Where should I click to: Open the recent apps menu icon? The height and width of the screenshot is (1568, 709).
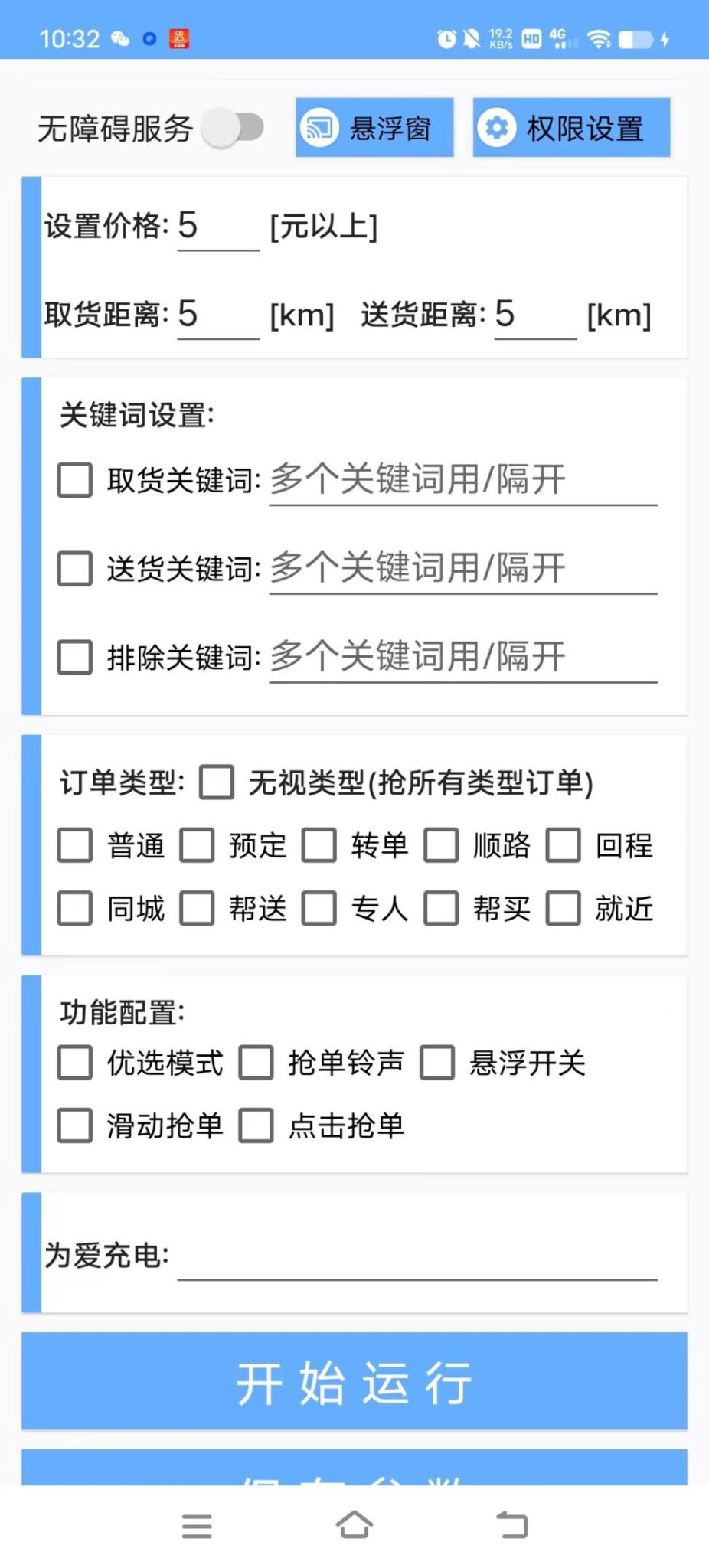pyautogui.click(x=197, y=1526)
